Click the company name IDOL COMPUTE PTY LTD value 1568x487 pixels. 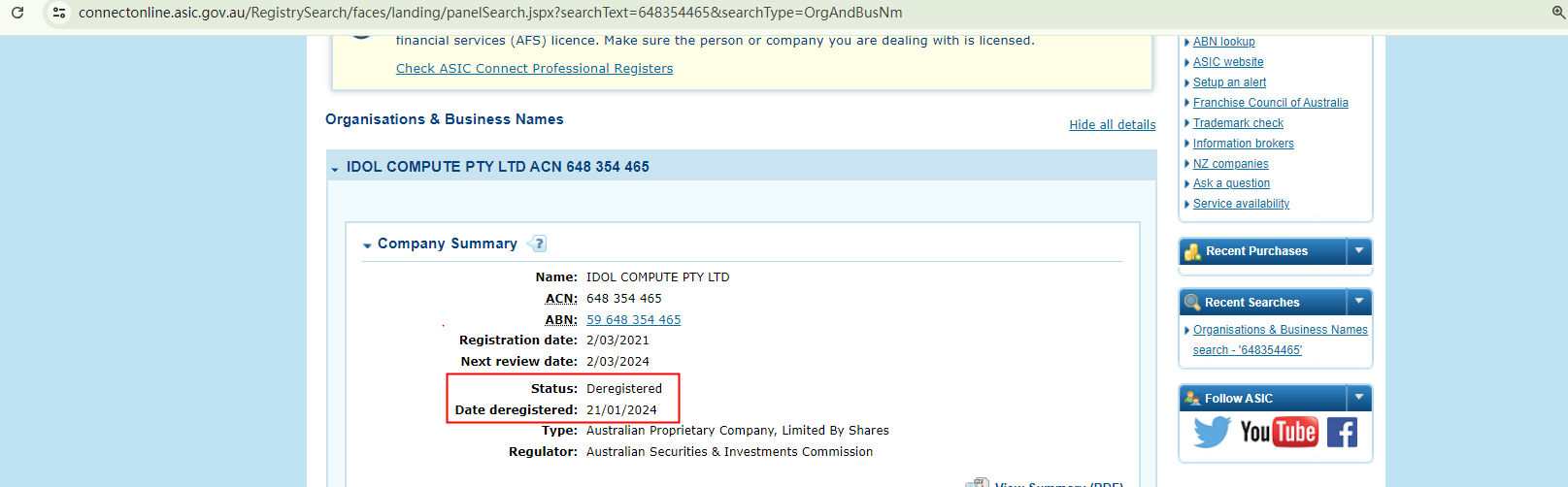click(657, 277)
